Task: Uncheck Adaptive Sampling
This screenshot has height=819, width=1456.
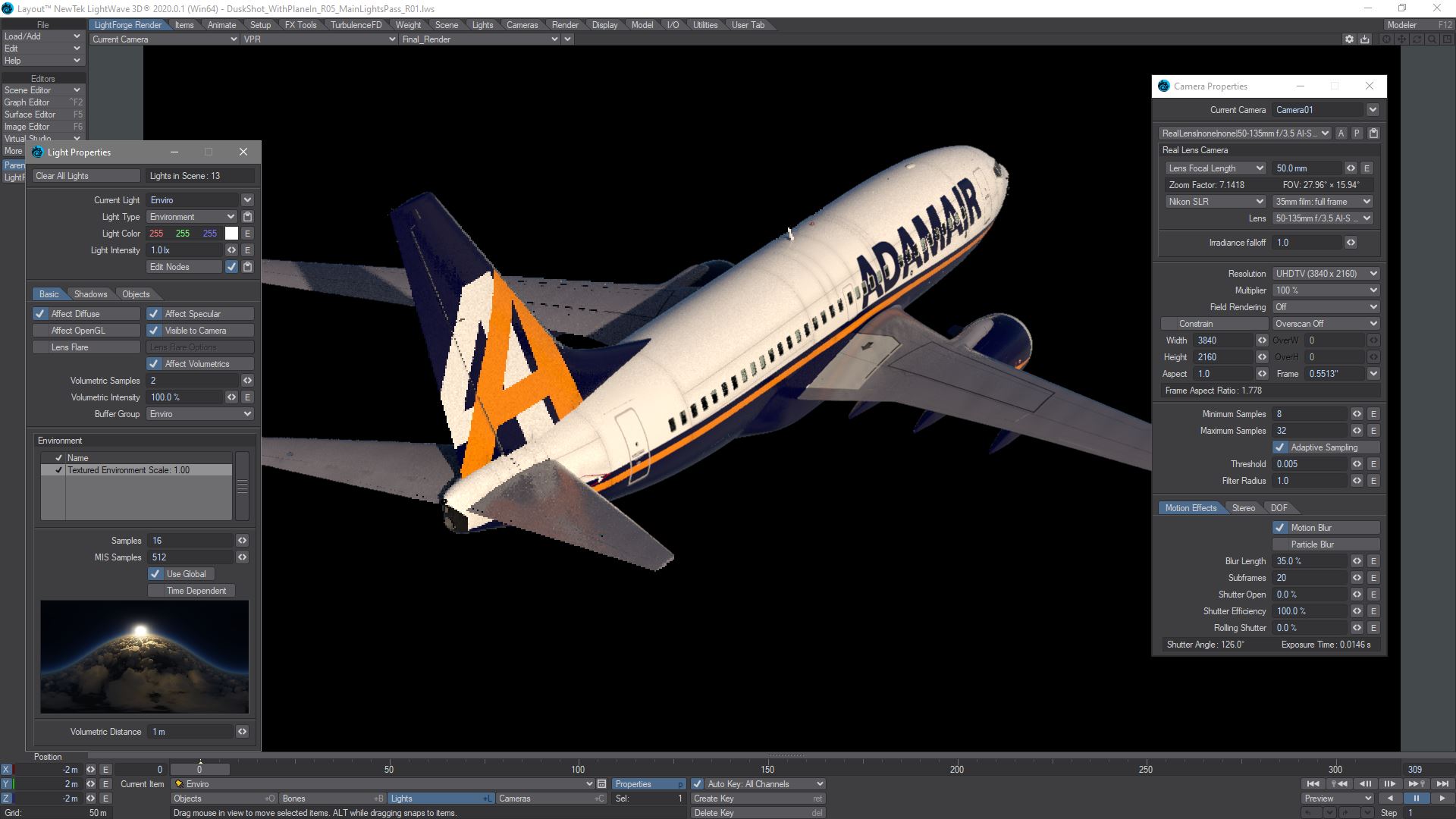Action: pos(1280,447)
